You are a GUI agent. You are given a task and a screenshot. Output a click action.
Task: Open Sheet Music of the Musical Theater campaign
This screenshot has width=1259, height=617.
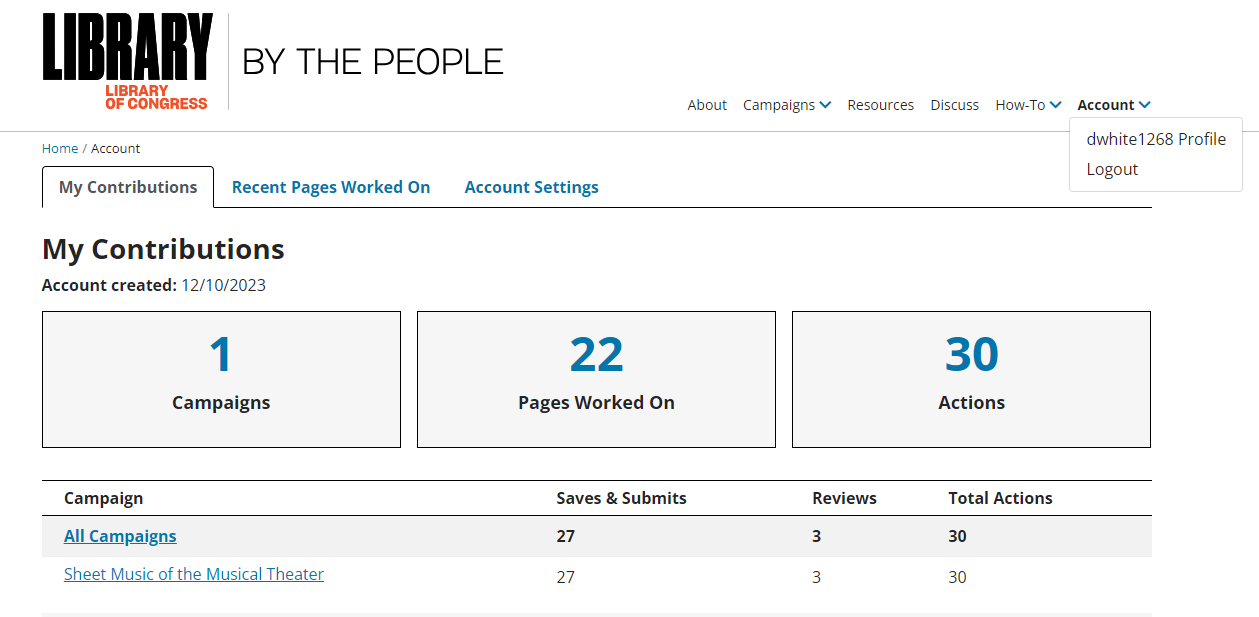(x=194, y=574)
